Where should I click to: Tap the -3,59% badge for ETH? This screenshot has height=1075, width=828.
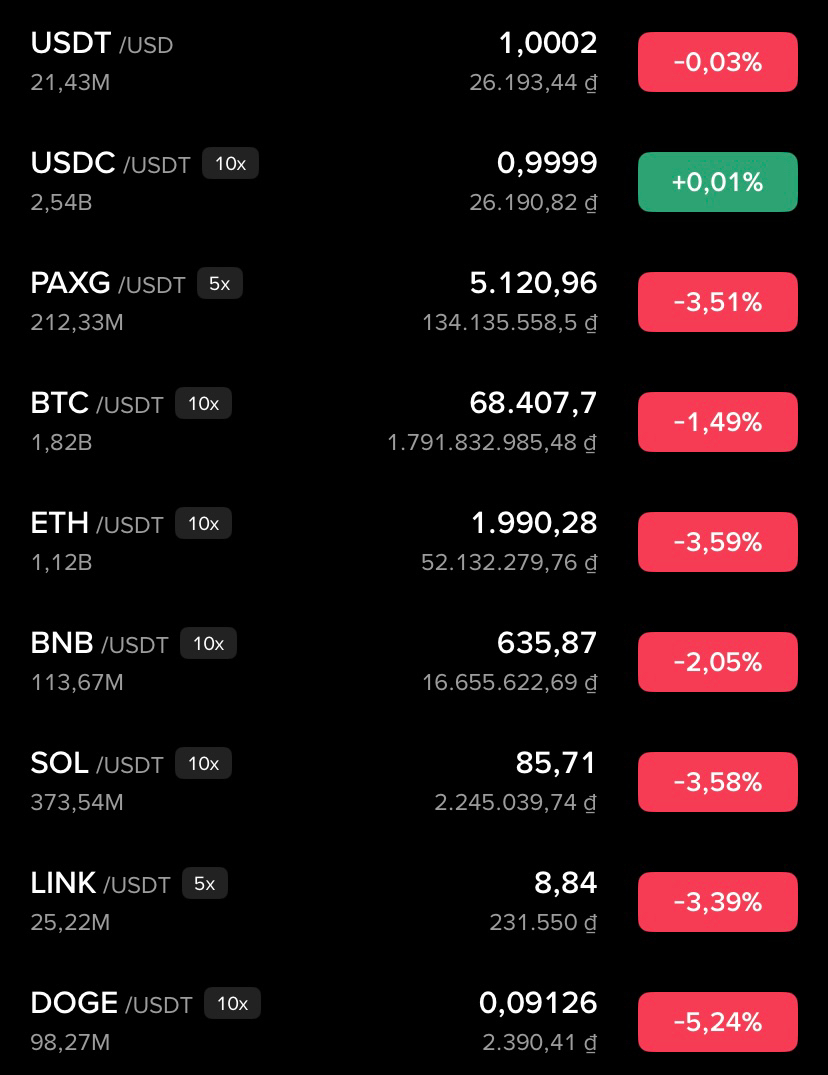[x=718, y=542]
